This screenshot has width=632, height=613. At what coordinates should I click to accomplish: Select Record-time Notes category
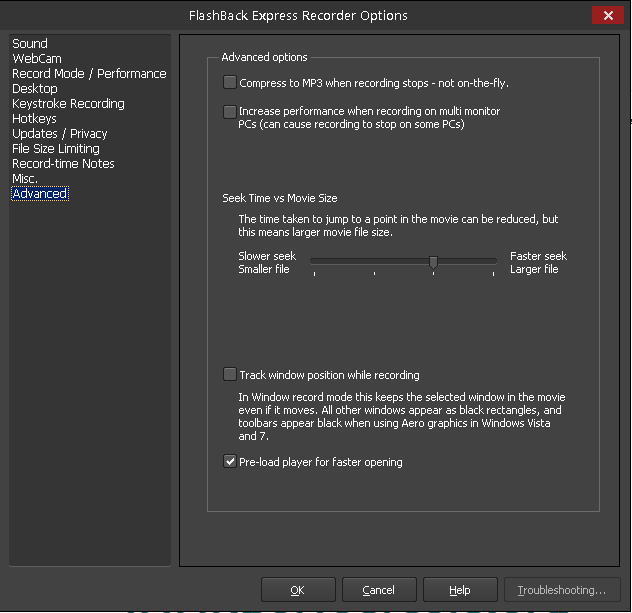click(x=63, y=163)
